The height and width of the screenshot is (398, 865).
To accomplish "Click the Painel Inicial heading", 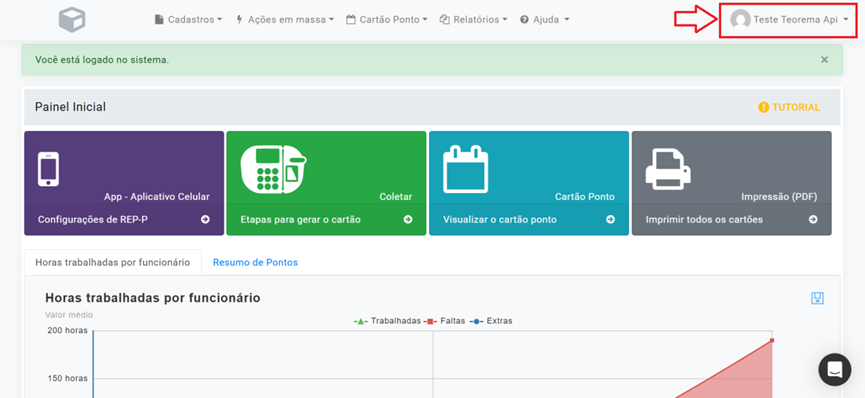I will point(70,107).
